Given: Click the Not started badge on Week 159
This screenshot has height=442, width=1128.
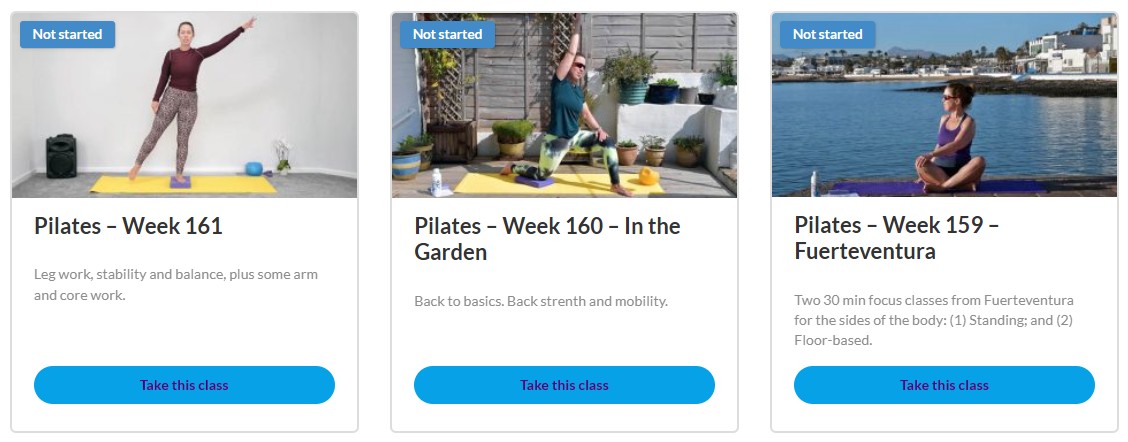Looking at the screenshot, I should tap(827, 34).
